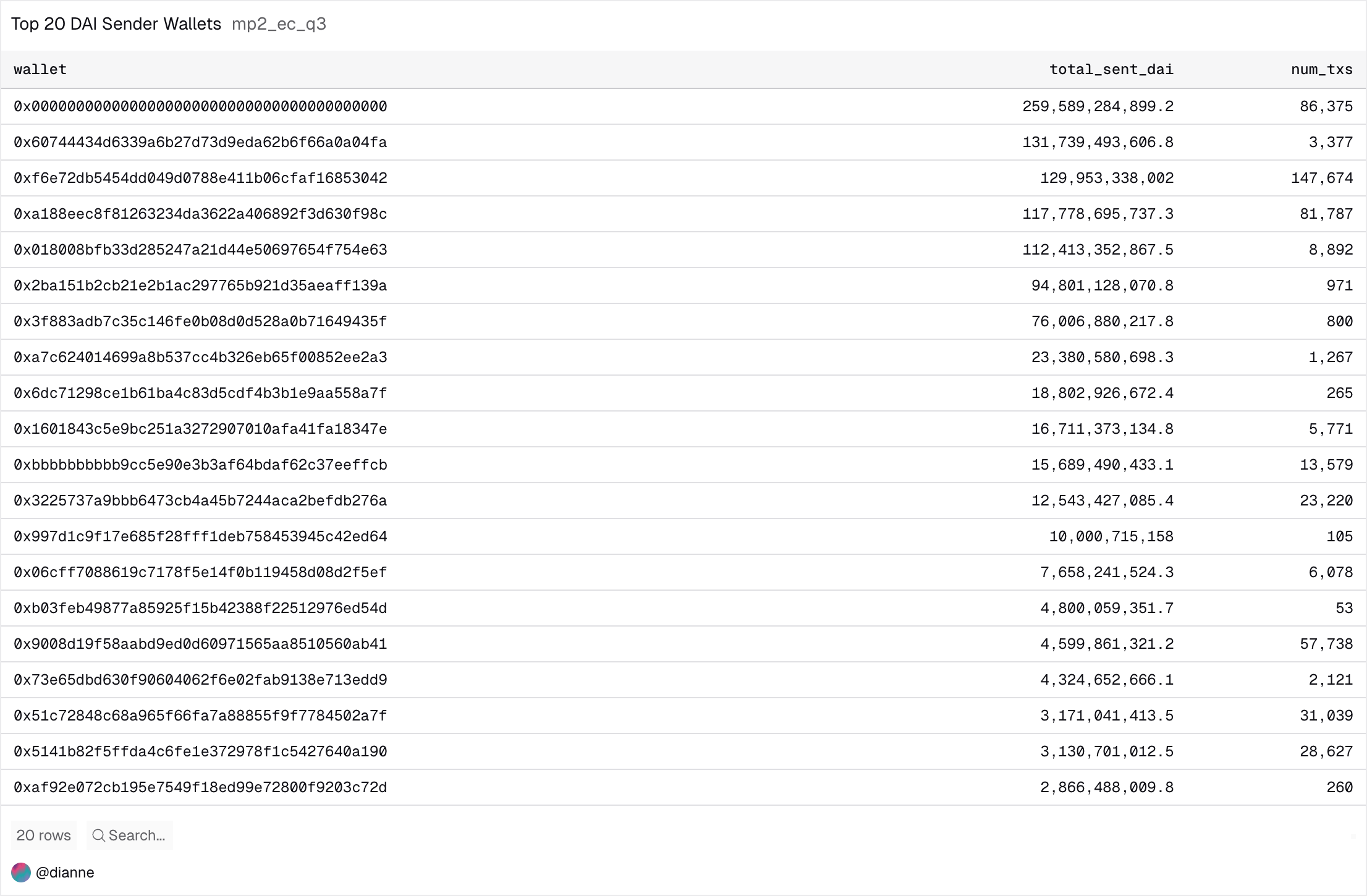The width and height of the screenshot is (1367, 896).
Task: Click the 10,000,715,158 total cell
Action: point(1111,536)
